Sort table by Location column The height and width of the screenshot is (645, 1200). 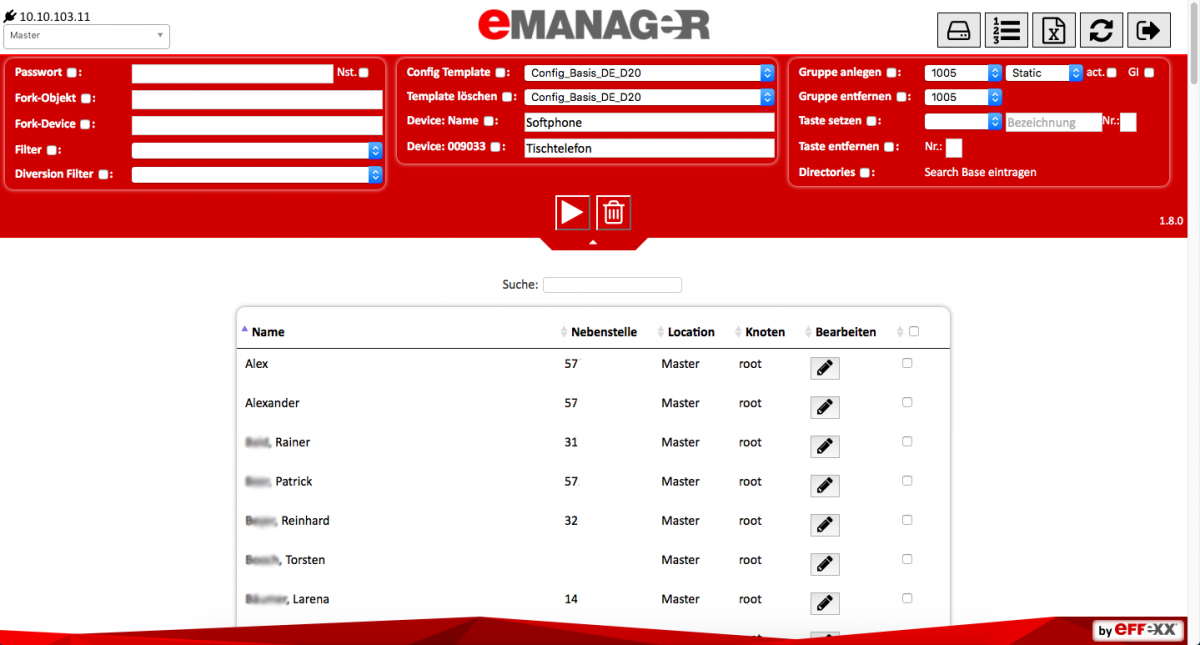click(691, 332)
